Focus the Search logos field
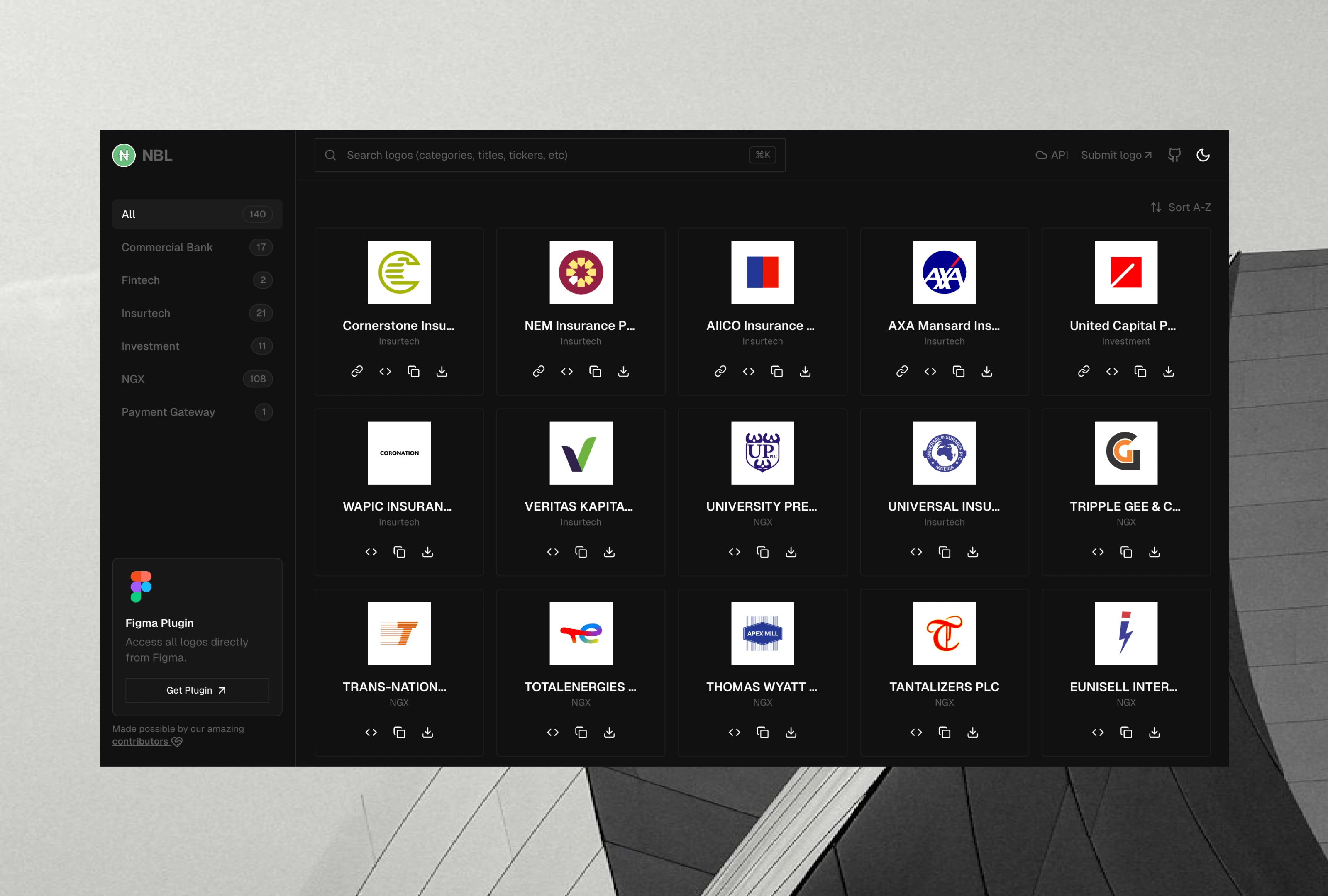Image resolution: width=1328 pixels, height=896 pixels. 550,155
